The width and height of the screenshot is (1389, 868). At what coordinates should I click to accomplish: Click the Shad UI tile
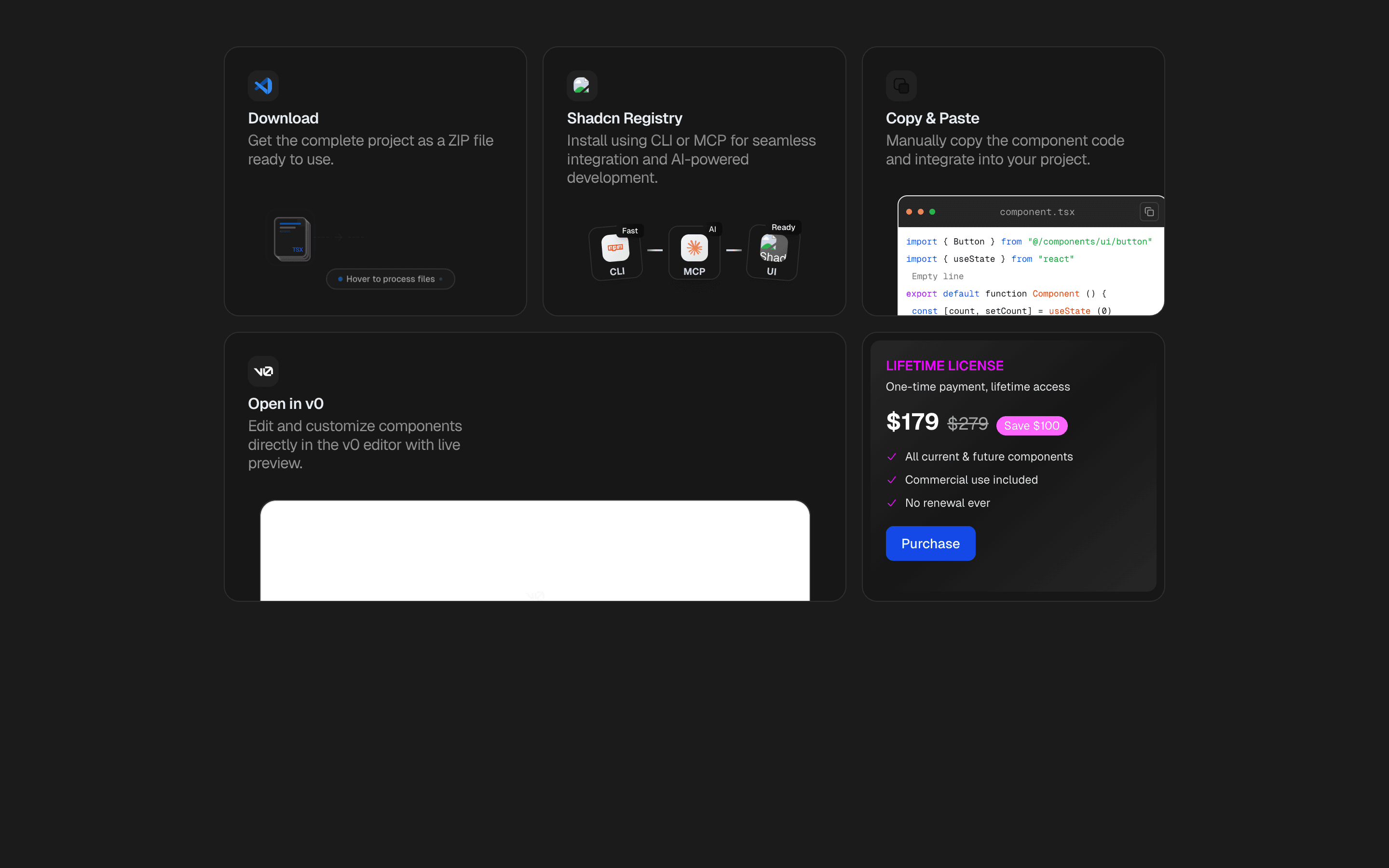pos(773,254)
